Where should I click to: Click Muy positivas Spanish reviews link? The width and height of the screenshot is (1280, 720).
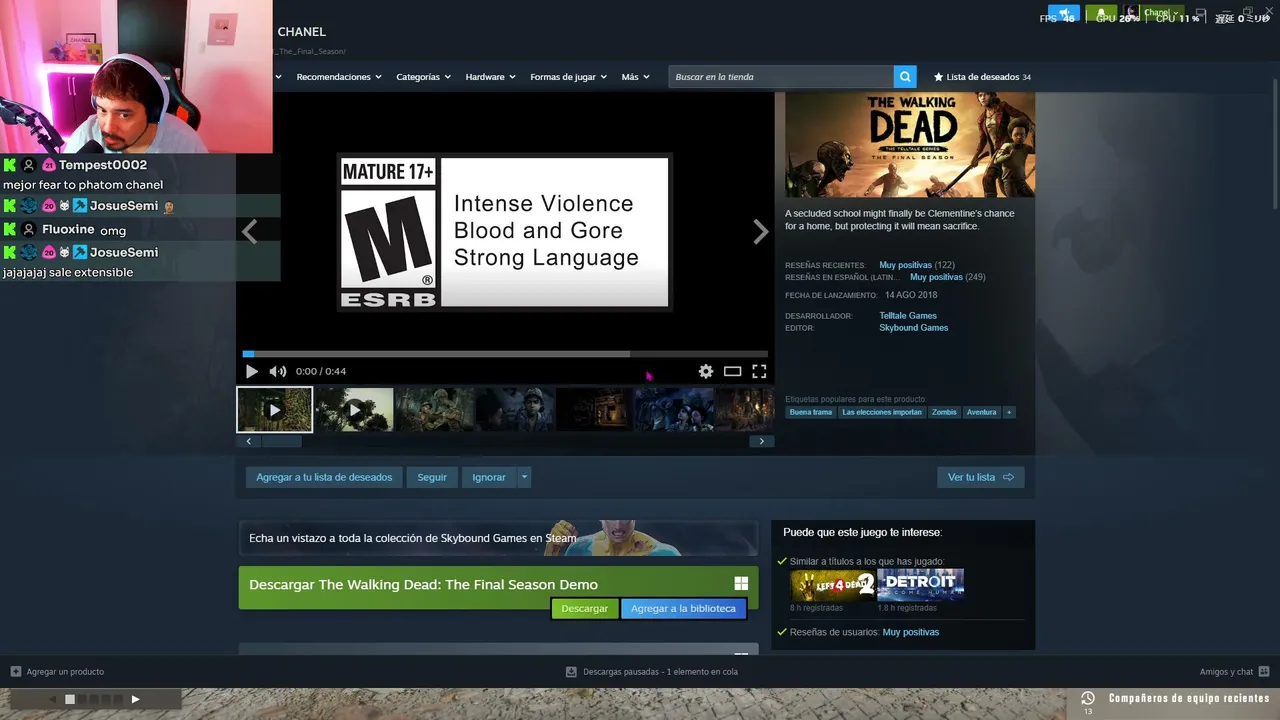(x=936, y=277)
